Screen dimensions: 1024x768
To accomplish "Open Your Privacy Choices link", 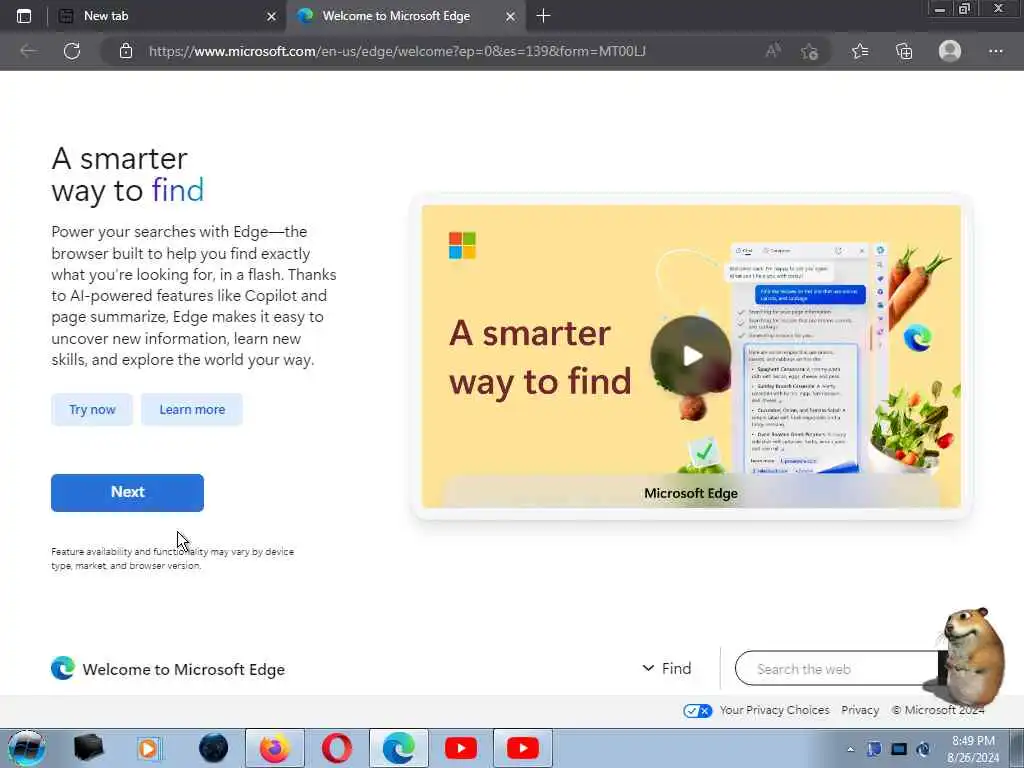I will [x=775, y=710].
